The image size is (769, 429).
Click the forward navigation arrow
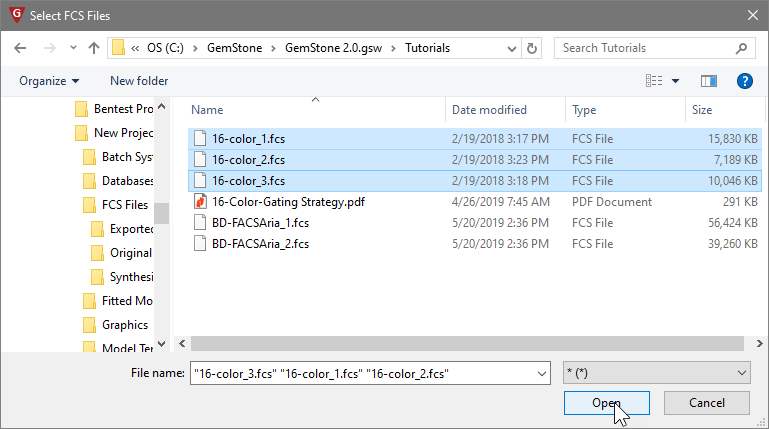click(50, 48)
